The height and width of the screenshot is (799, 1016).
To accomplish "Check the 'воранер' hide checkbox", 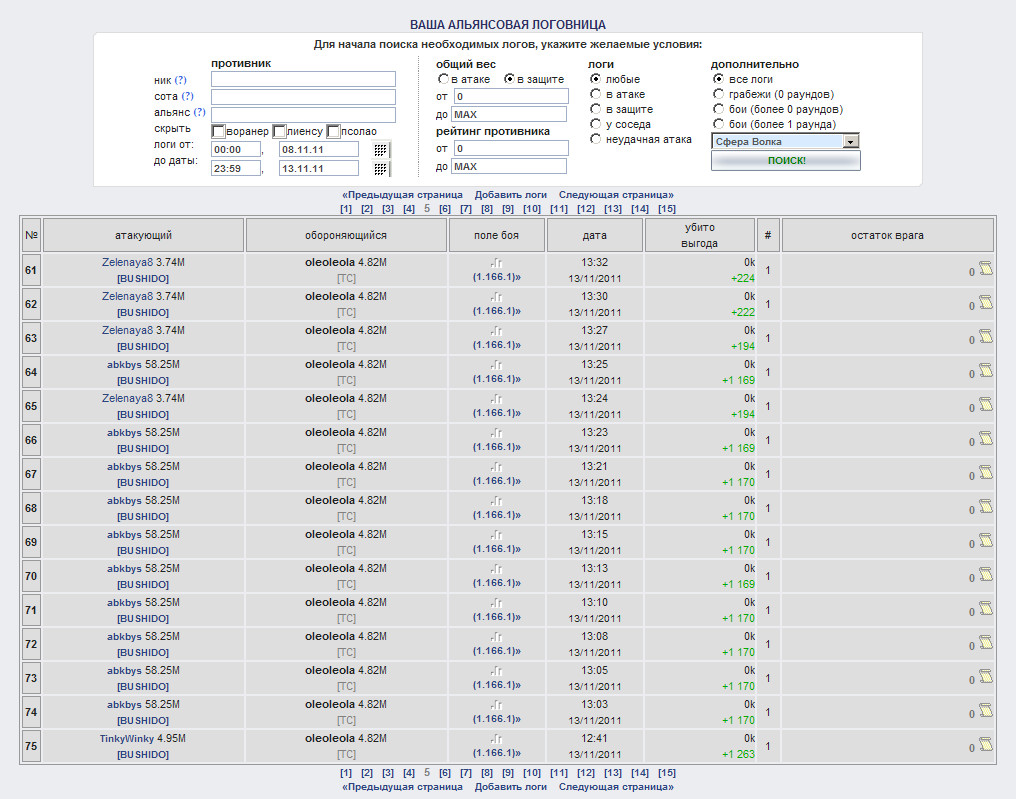I will (x=218, y=131).
